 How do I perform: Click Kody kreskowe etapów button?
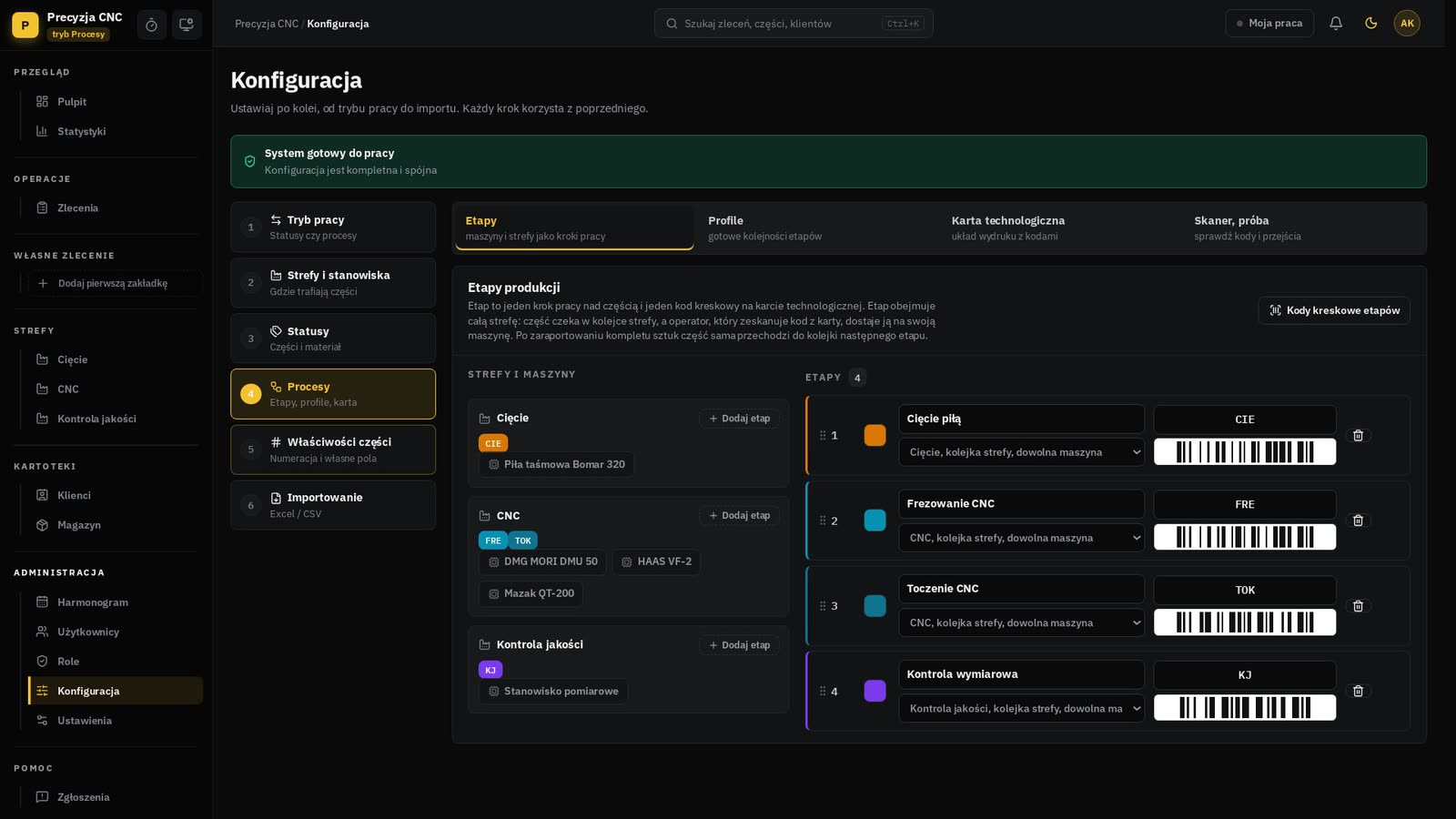click(1334, 310)
